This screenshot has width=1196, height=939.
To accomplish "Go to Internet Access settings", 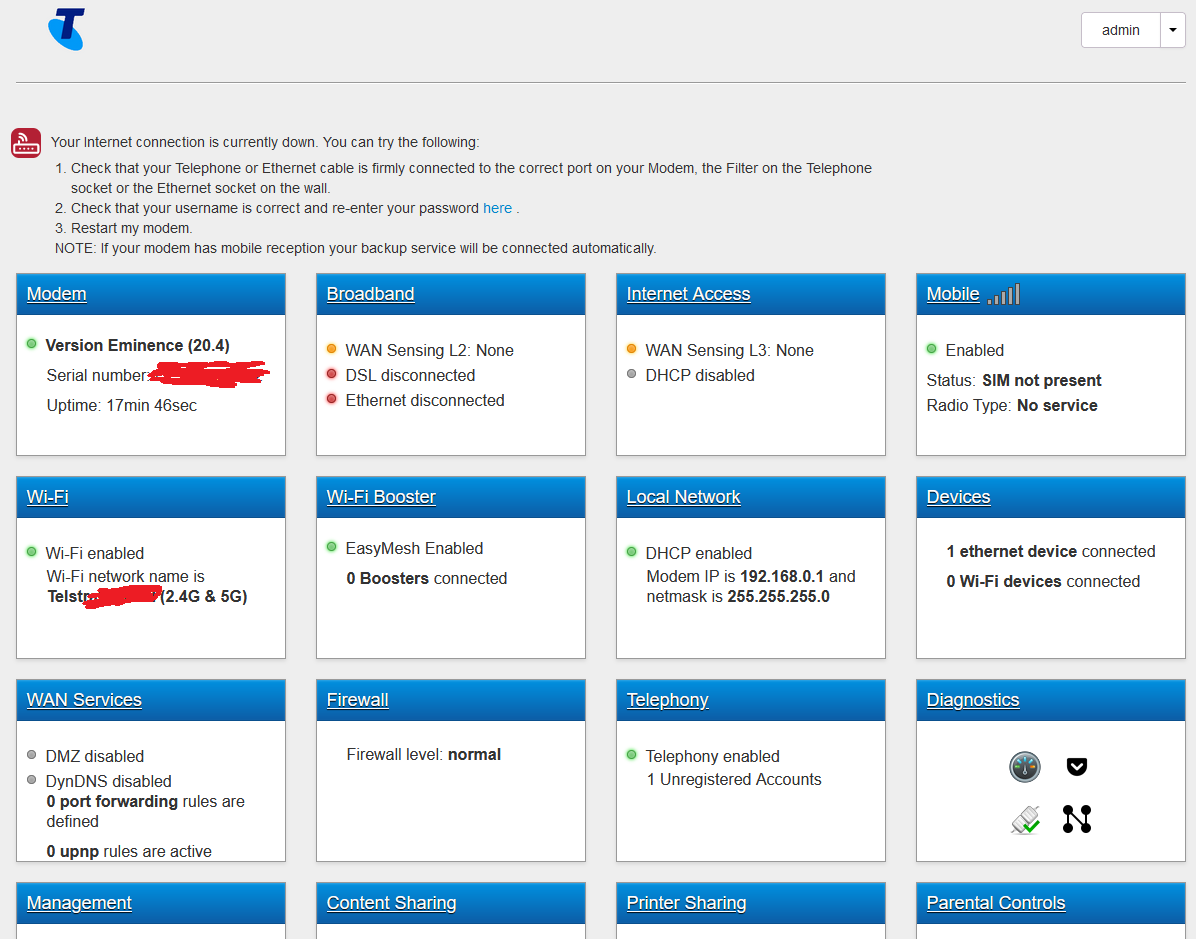I will [x=689, y=294].
